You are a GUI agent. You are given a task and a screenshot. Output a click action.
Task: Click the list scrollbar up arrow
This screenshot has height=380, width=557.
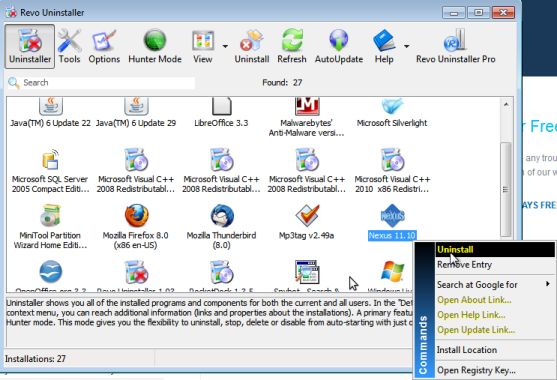click(x=506, y=104)
